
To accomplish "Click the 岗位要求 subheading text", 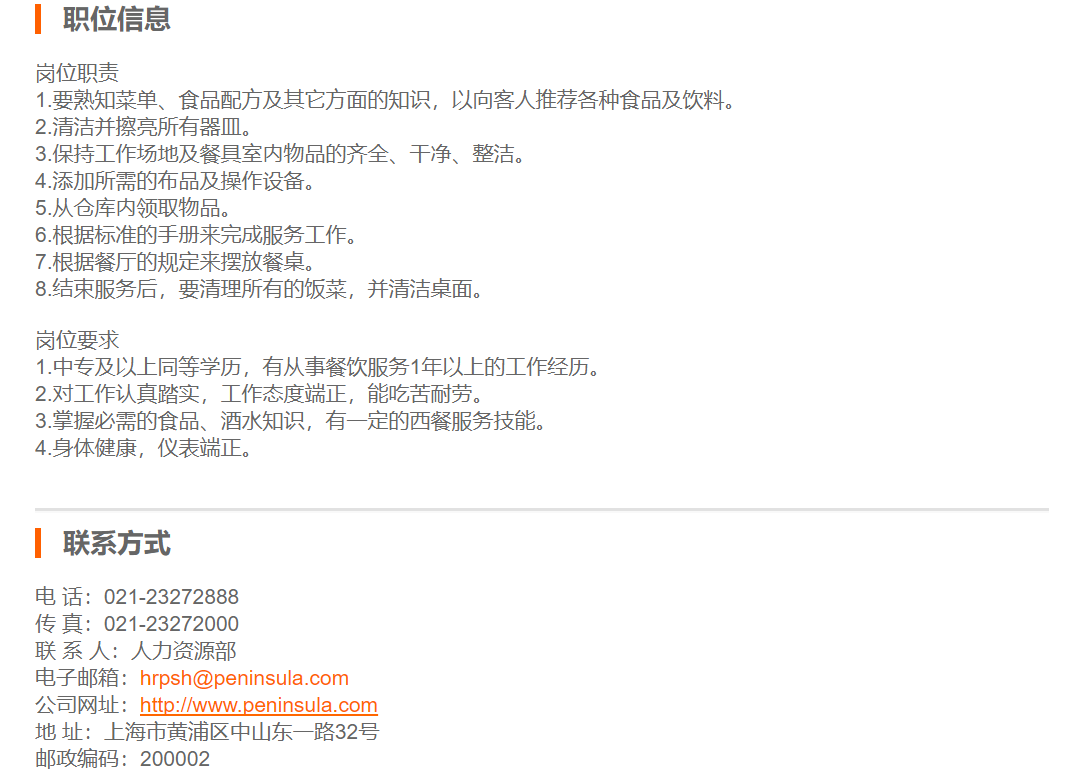I will coord(77,340).
